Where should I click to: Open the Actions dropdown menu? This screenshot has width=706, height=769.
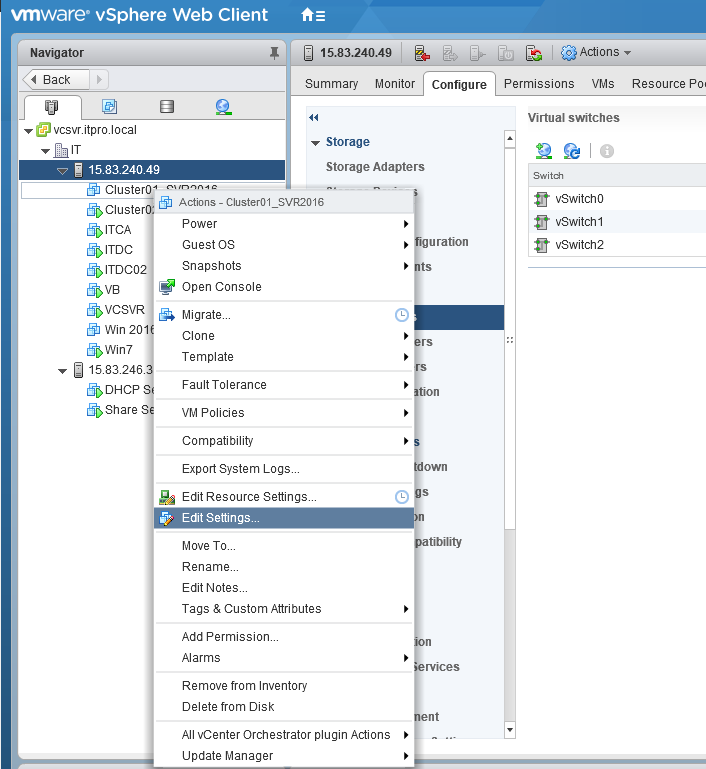pyautogui.click(x=596, y=52)
